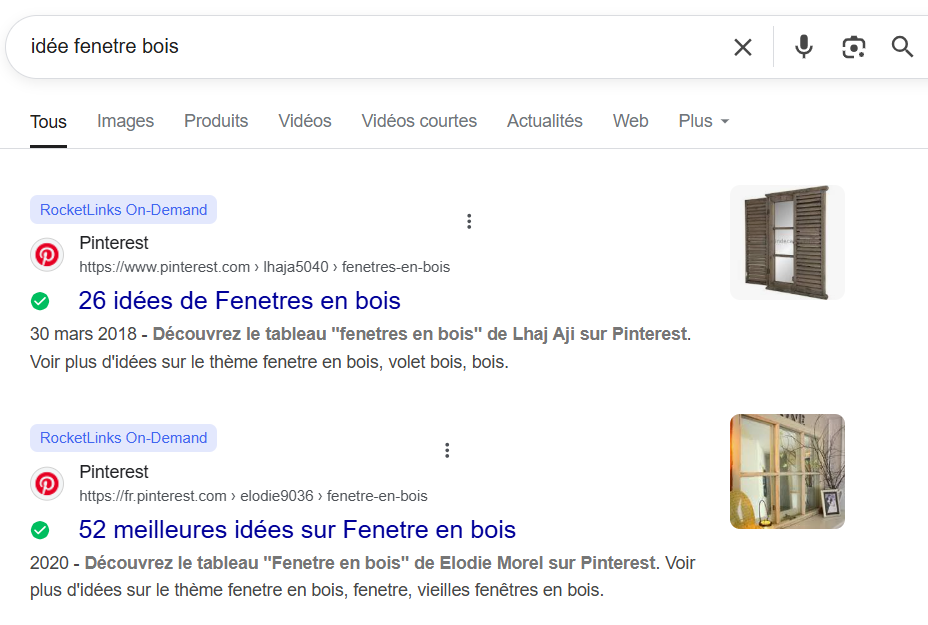Open search by image camera icon

coord(853,47)
